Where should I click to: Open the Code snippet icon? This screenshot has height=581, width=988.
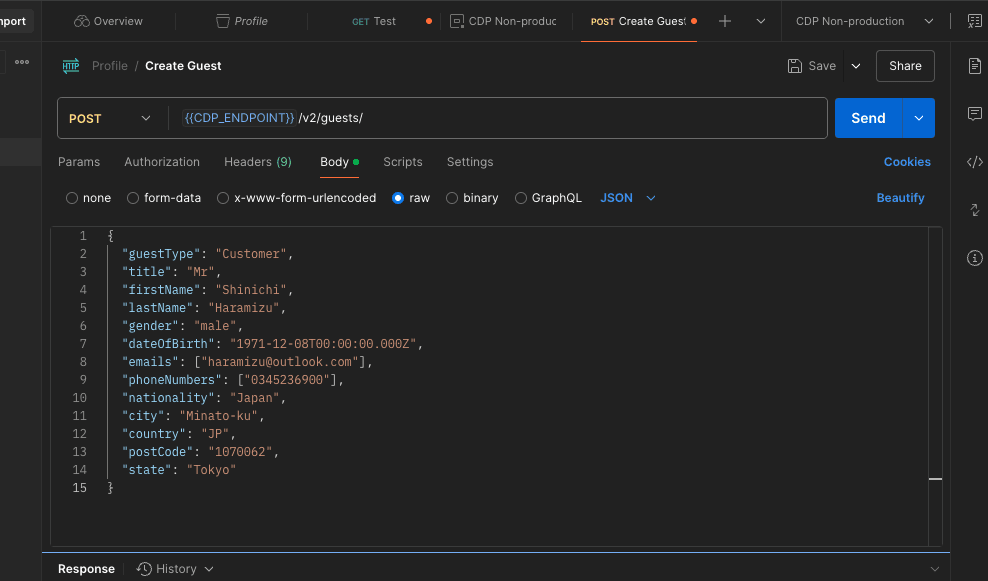(x=975, y=162)
